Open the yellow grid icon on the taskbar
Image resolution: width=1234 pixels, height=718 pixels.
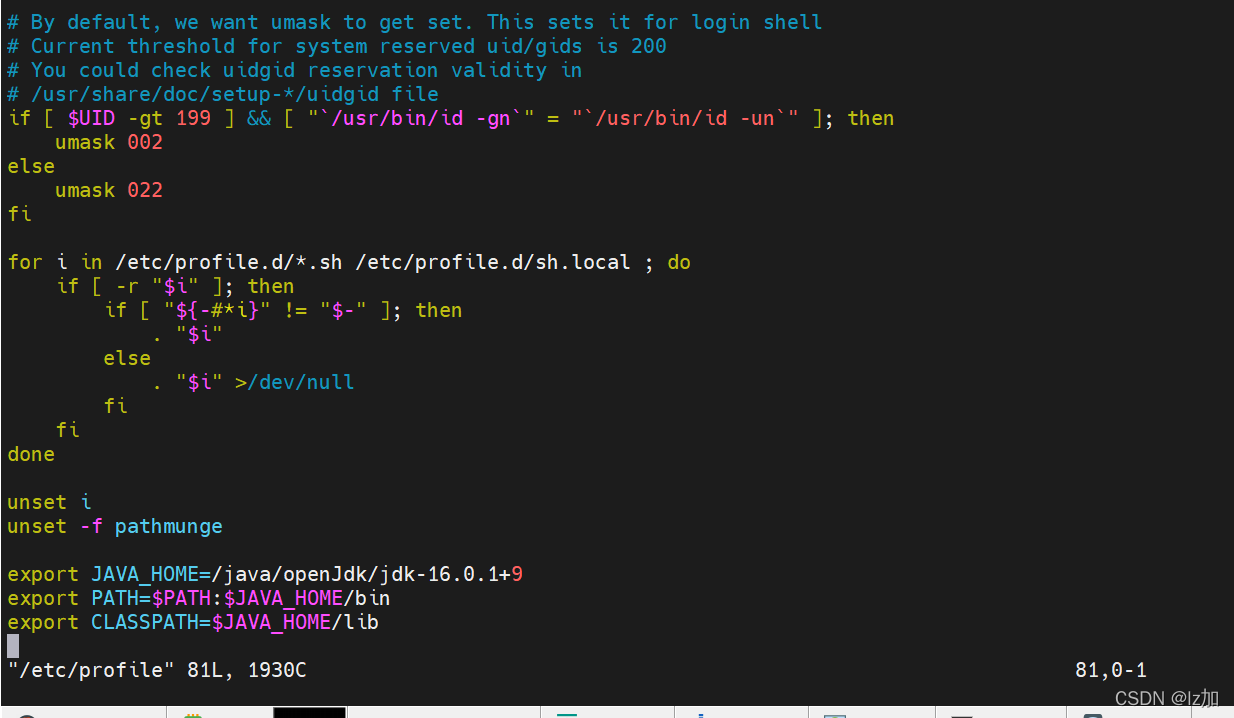192,714
